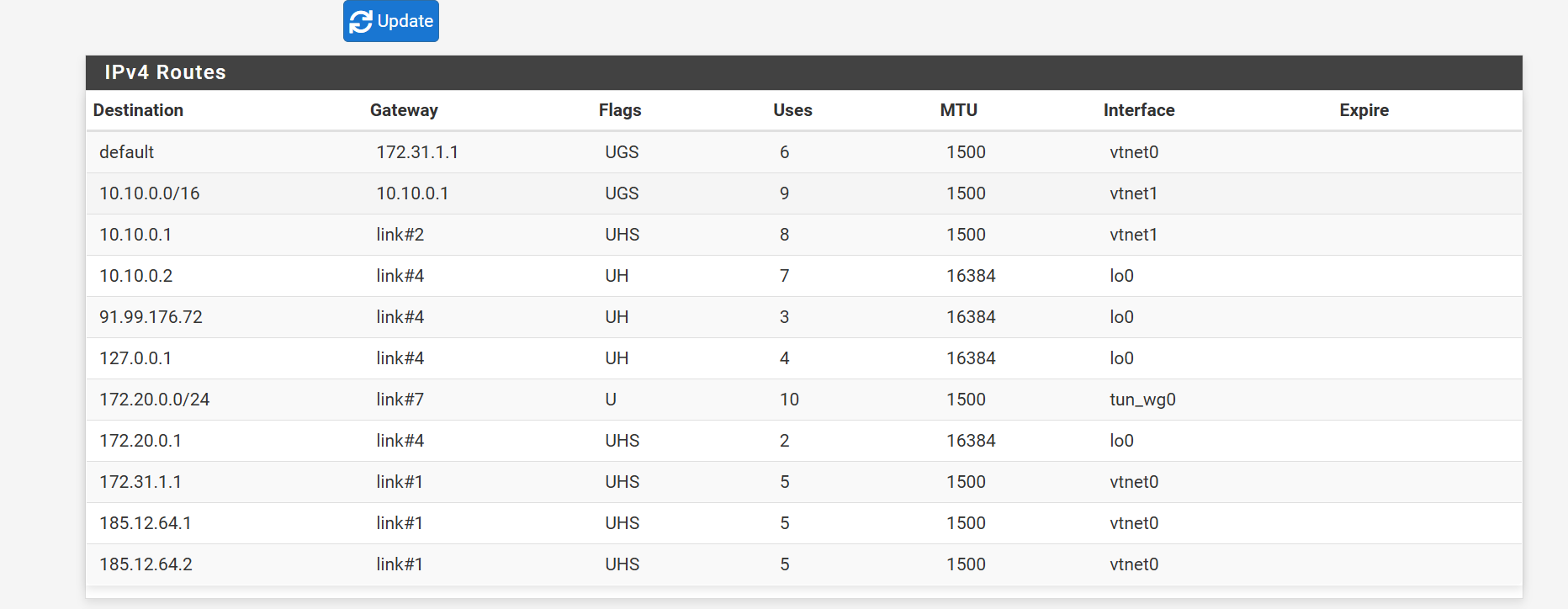
Task: Click the Uses column header
Action: [792, 110]
